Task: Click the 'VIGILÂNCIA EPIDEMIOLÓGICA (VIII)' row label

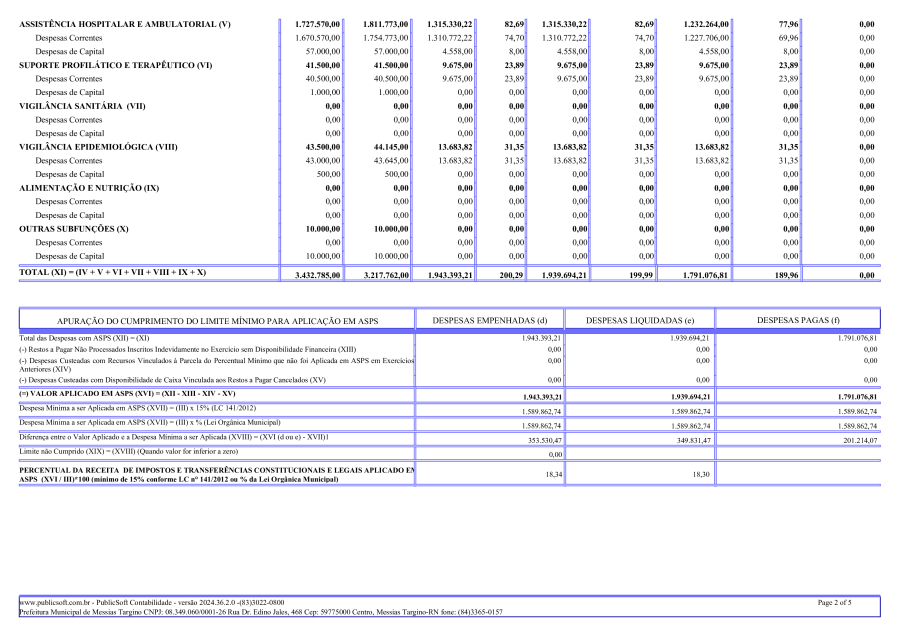Action: [x=99, y=147]
